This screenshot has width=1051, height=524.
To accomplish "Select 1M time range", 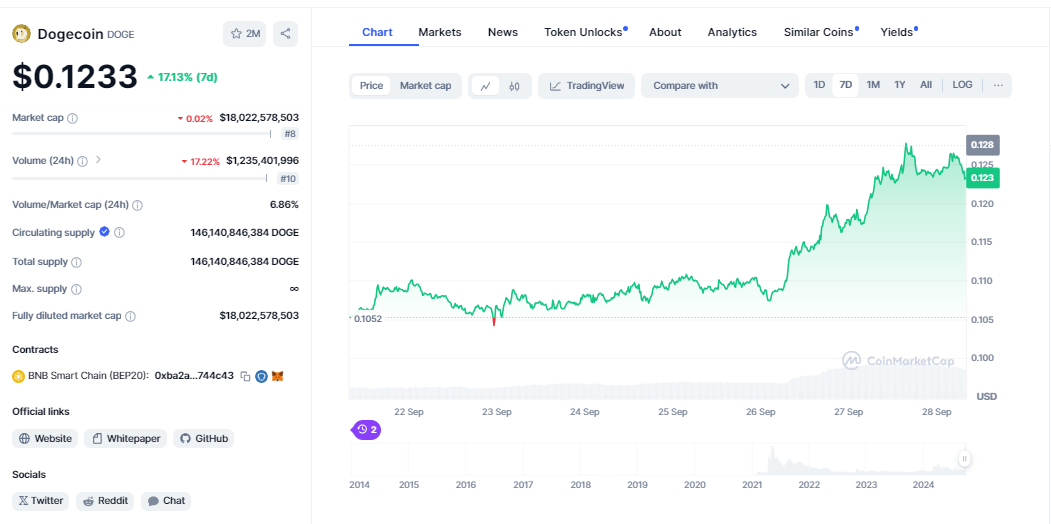I will coord(873,85).
